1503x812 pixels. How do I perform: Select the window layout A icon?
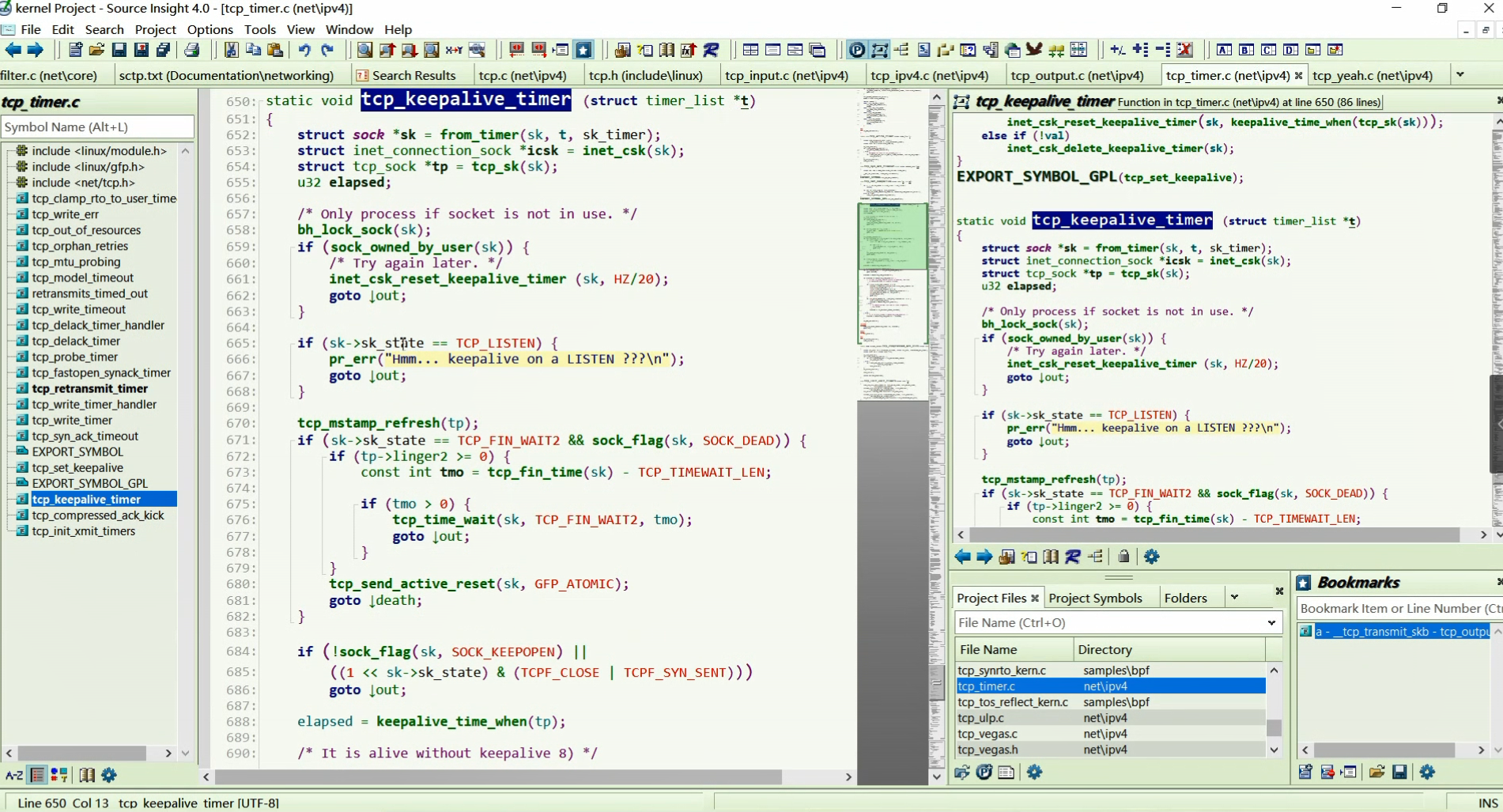click(x=1224, y=50)
